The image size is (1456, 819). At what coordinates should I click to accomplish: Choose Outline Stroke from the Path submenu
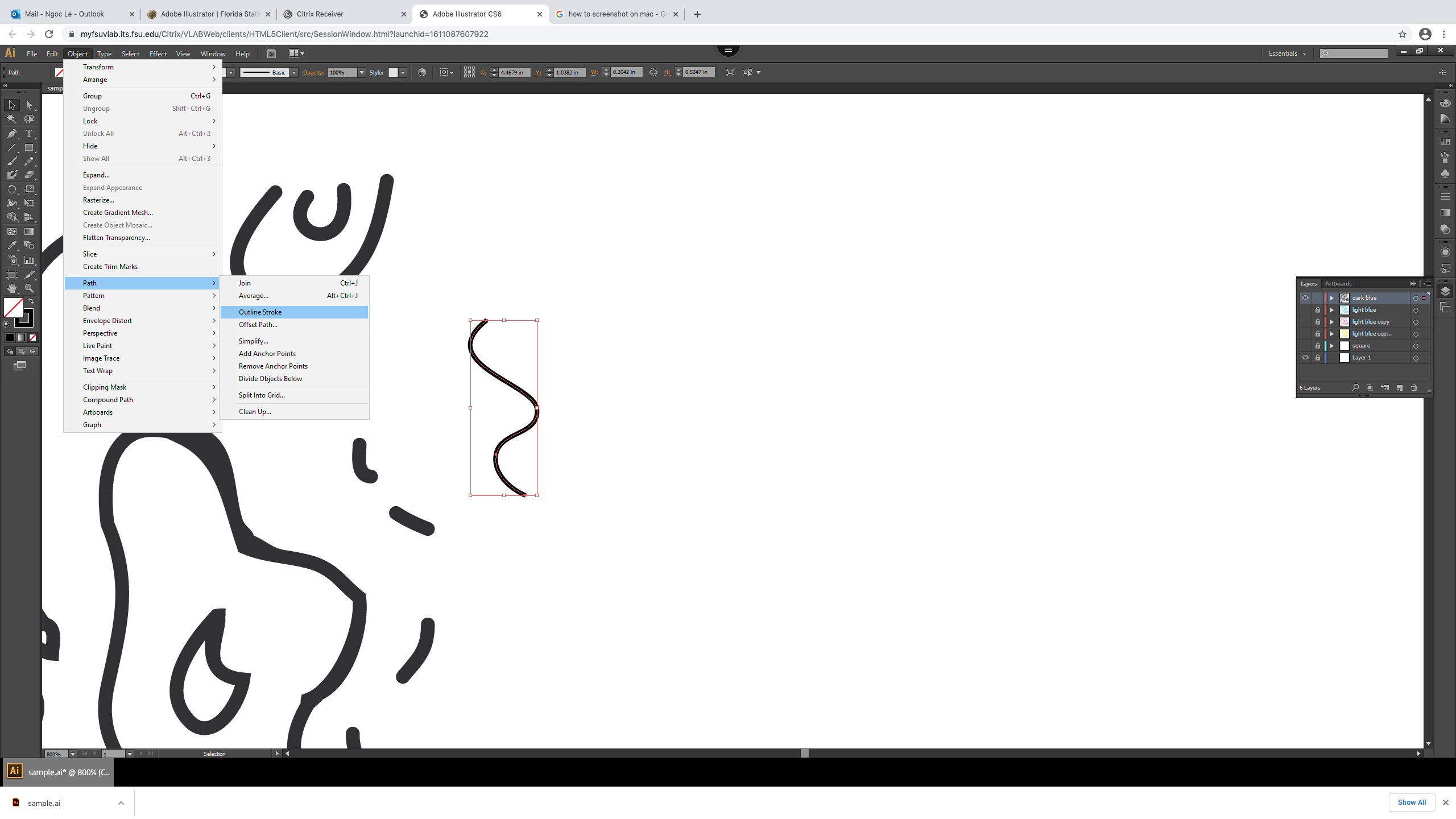coord(259,312)
